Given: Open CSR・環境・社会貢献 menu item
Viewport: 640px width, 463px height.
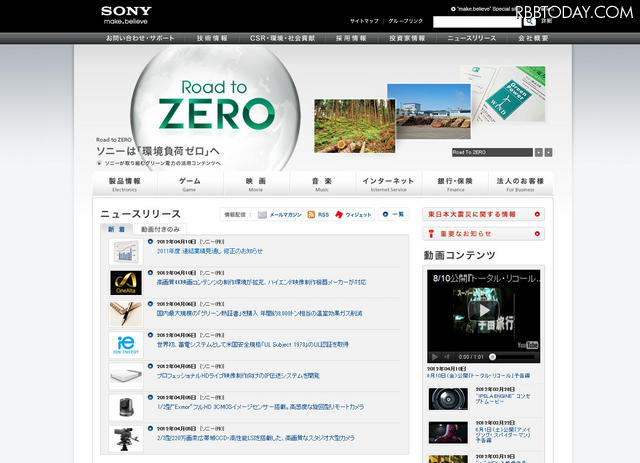Looking at the screenshot, I should point(282,38).
